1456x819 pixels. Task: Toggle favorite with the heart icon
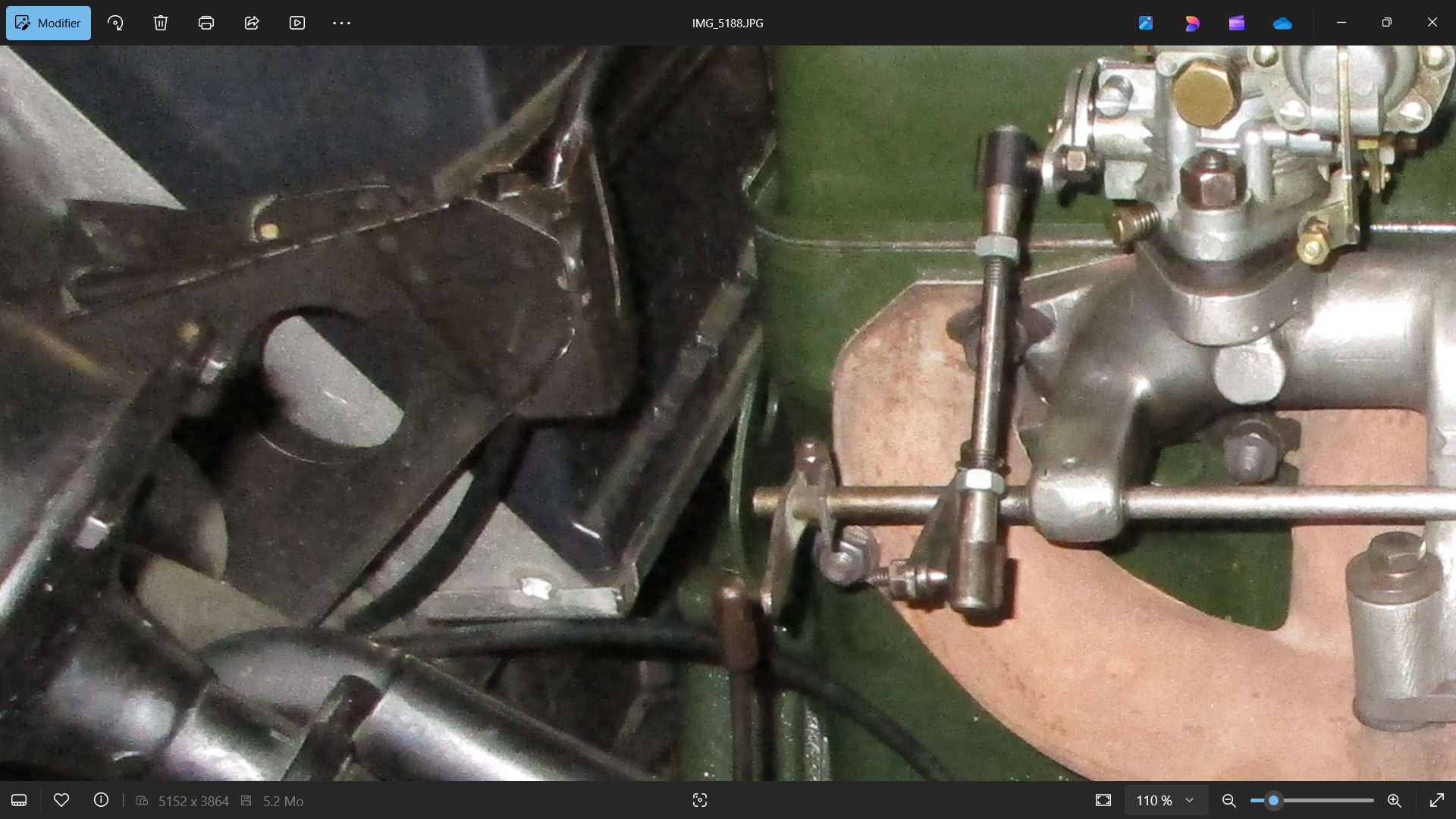[61, 800]
